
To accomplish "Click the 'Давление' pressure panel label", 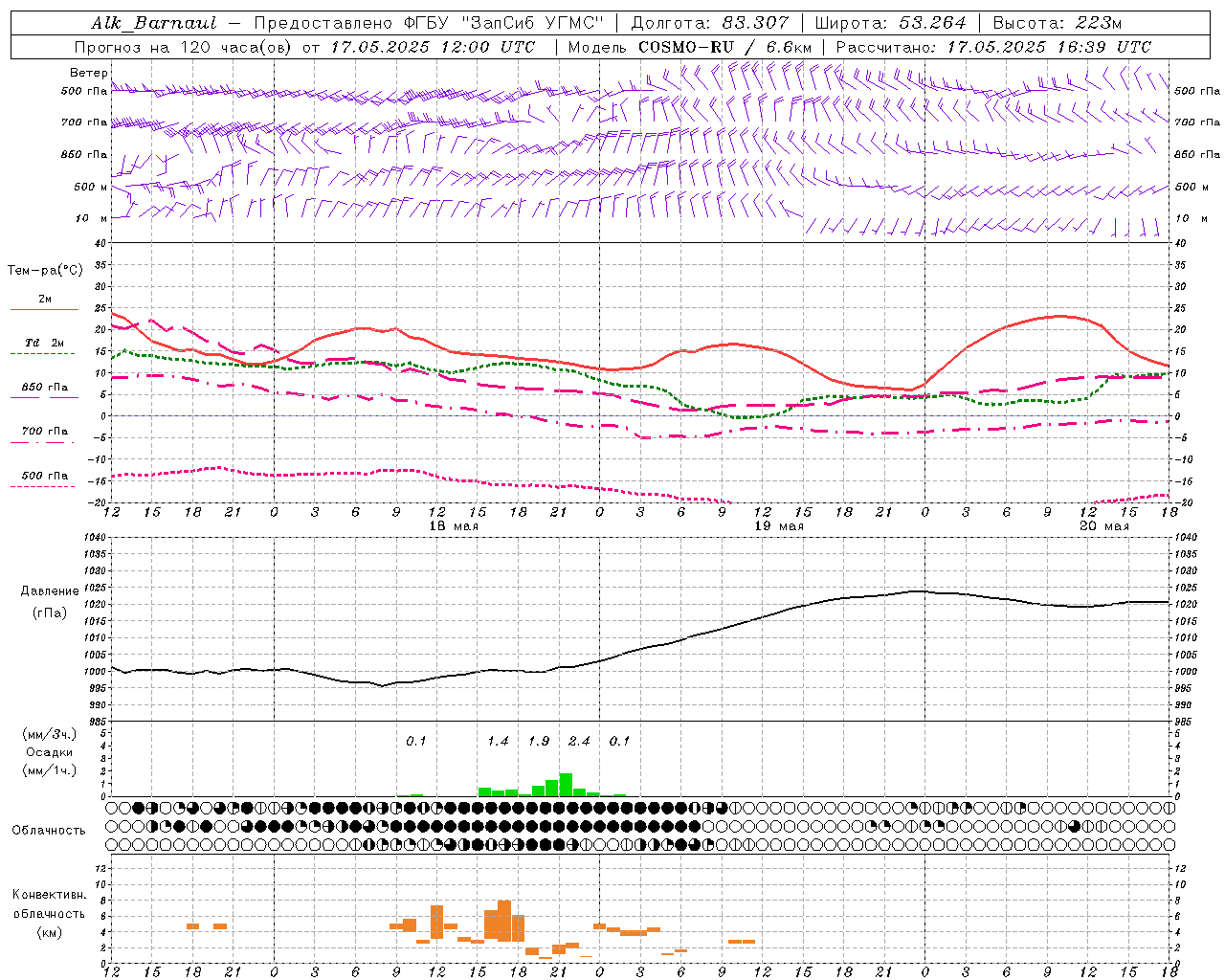I will (50, 591).
